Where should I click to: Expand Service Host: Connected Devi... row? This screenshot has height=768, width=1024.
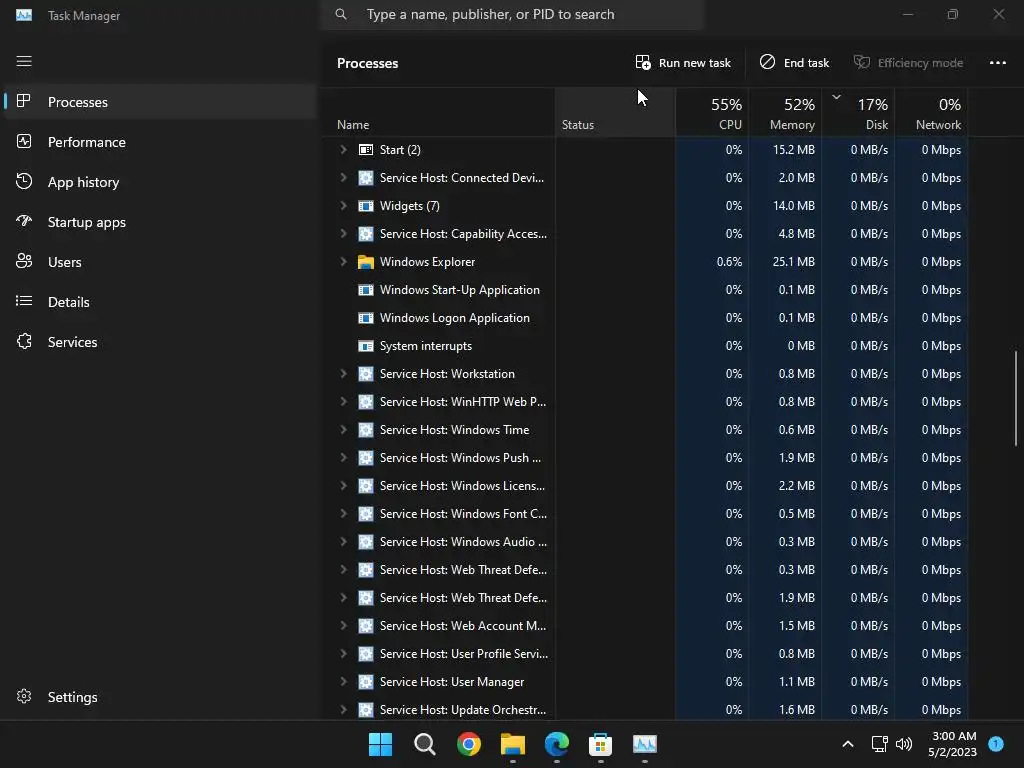pyautogui.click(x=344, y=178)
